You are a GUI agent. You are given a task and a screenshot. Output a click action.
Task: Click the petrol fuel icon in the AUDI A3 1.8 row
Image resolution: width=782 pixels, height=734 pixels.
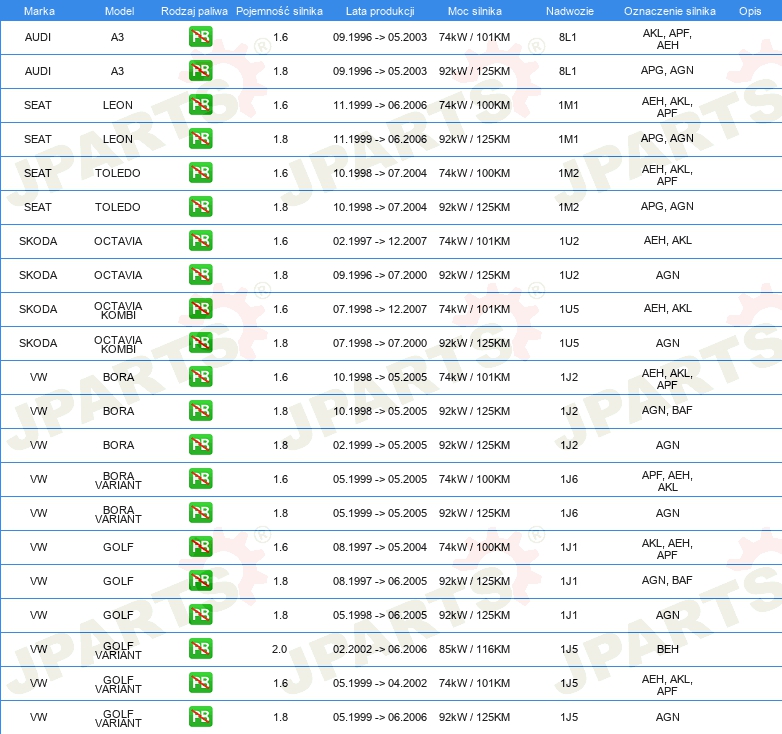point(200,71)
